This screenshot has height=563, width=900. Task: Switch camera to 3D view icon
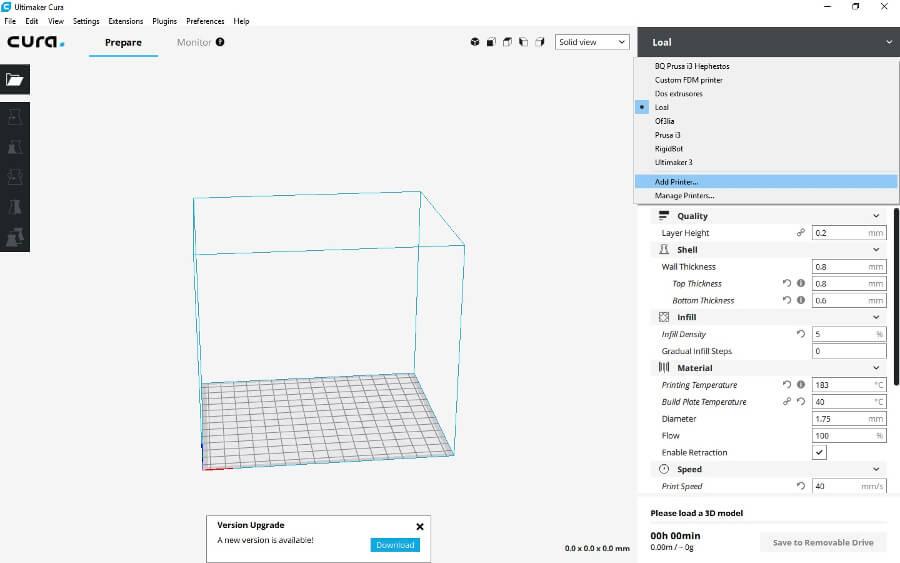(475, 42)
